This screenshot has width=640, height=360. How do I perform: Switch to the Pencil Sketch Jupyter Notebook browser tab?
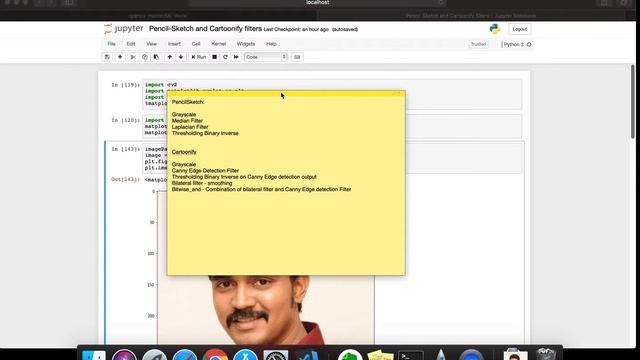471,16
